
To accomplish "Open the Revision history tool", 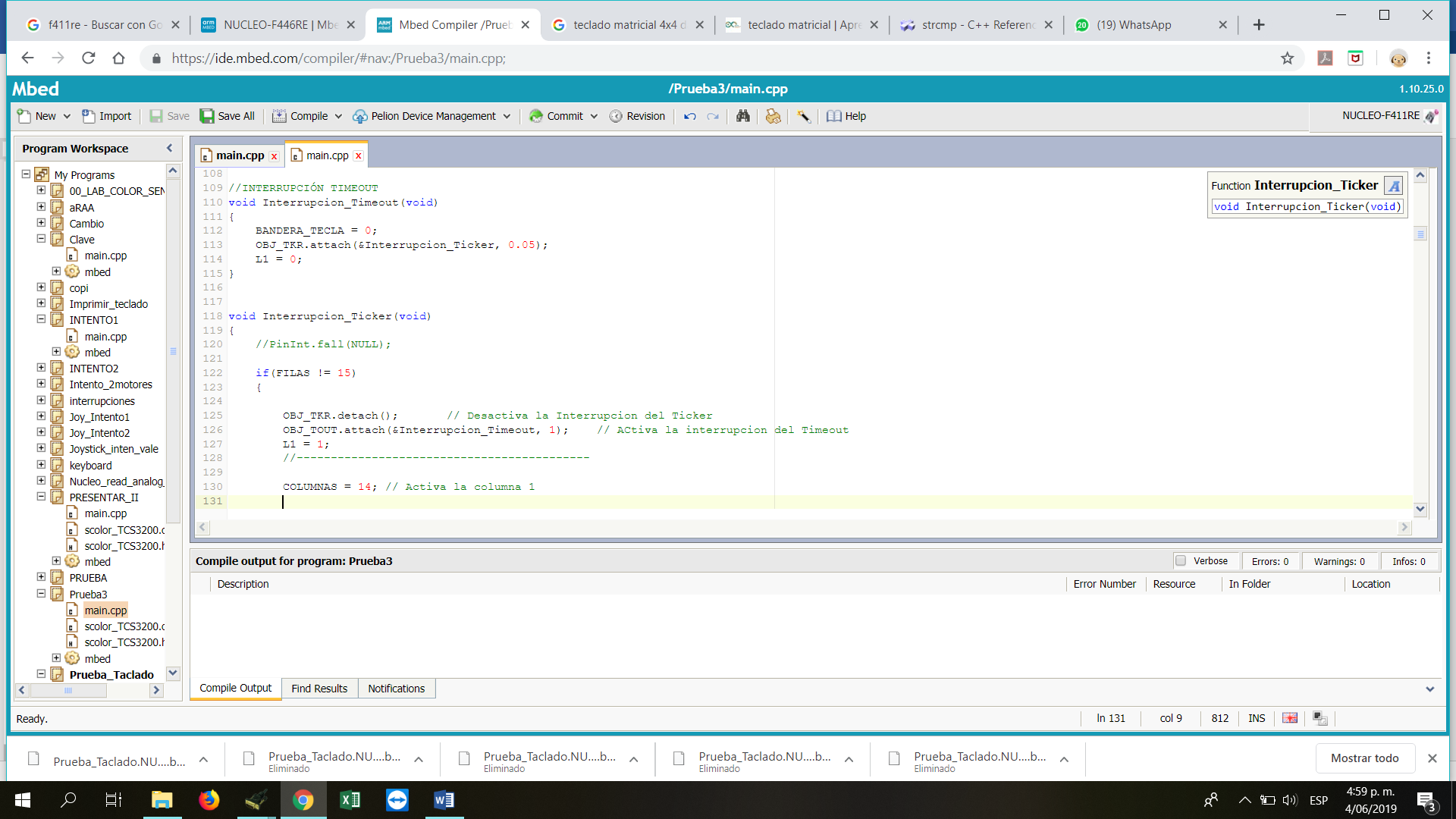I will pyautogui.click(x=637, y=116).
